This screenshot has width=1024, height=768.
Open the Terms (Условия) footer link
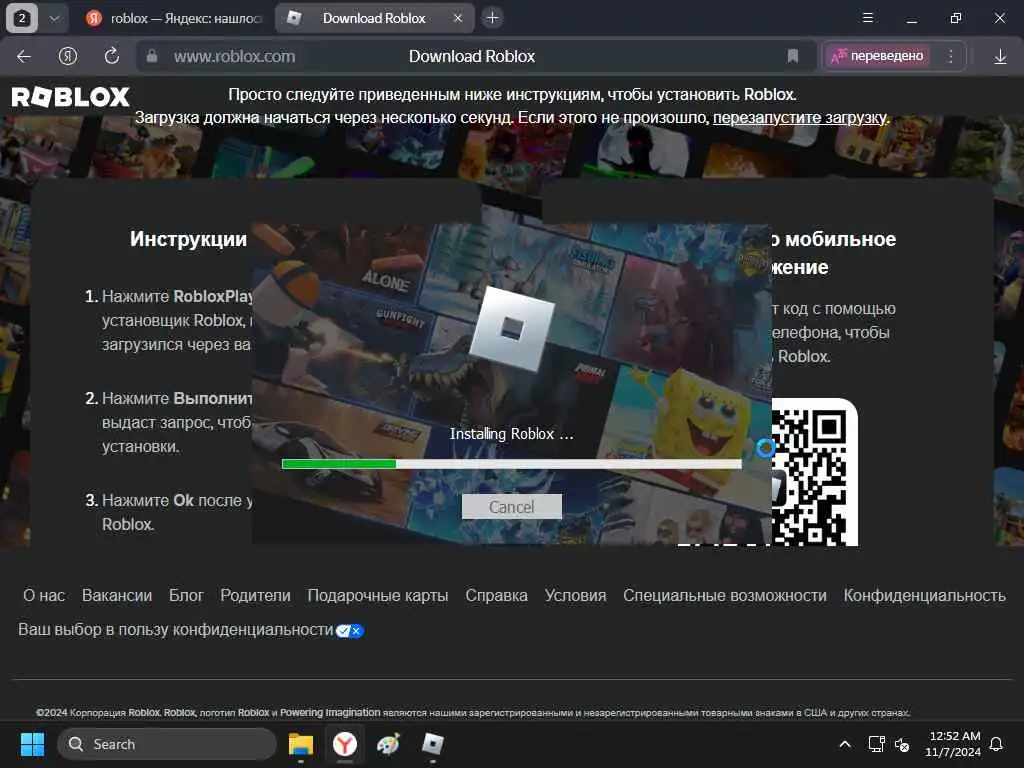click(575, 596)
